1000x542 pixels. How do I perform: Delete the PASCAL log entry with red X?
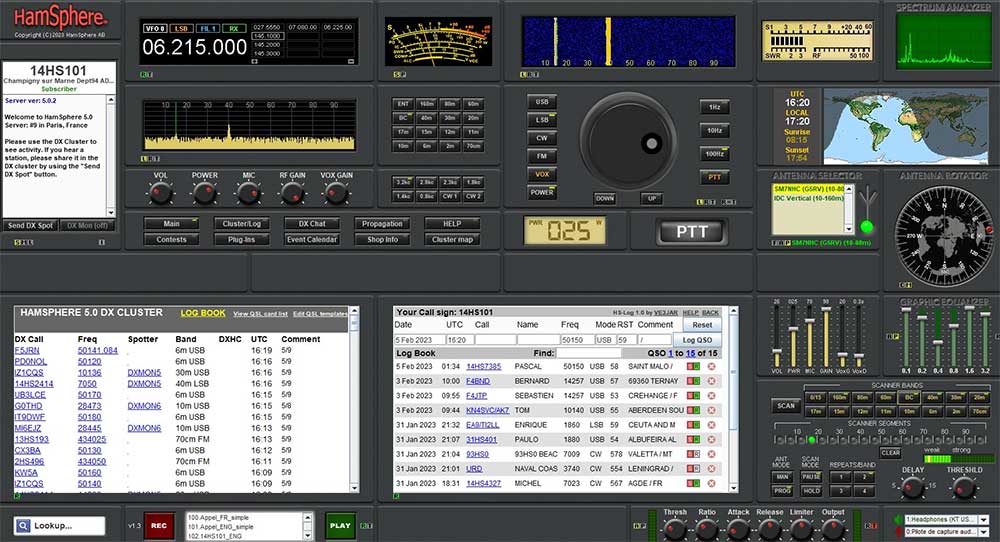click(x=711, y=366)
